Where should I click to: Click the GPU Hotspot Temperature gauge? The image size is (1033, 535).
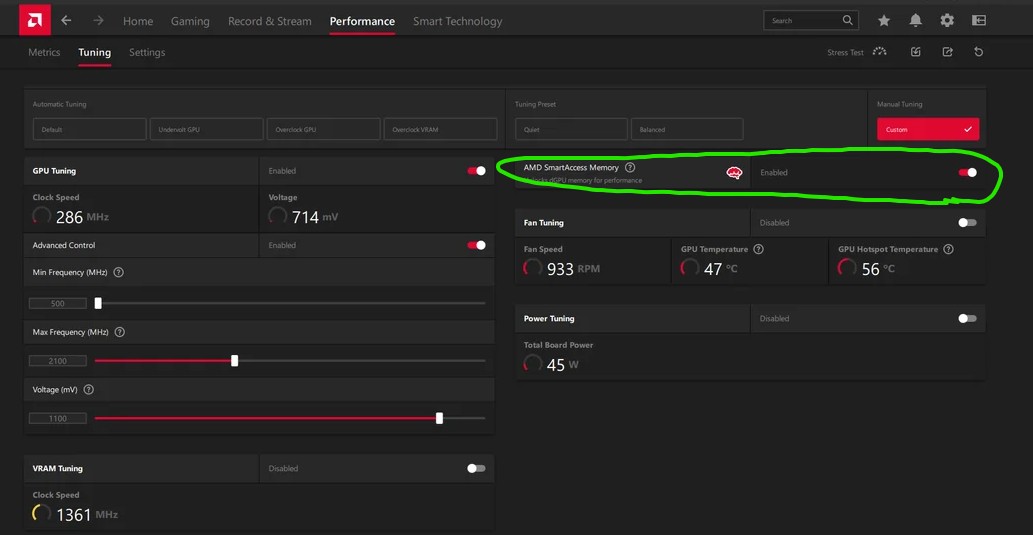tap(847, 268)
